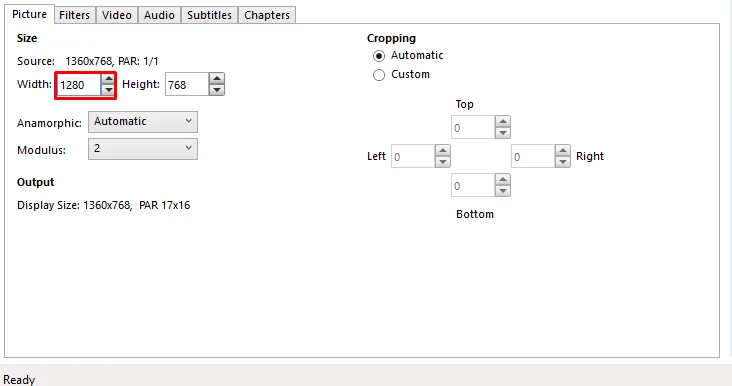
Task: Click the Width input field
Action: 79,85
